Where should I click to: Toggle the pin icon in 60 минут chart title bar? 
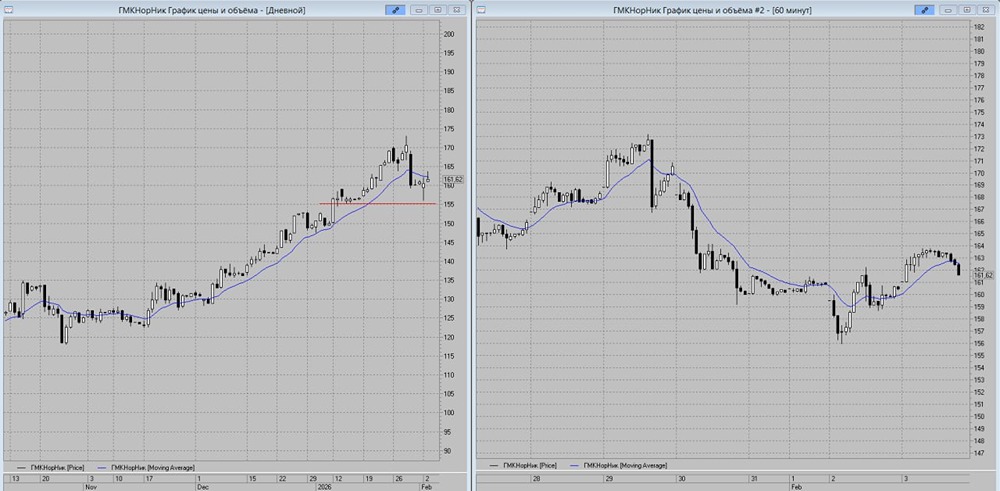(924, 10)
